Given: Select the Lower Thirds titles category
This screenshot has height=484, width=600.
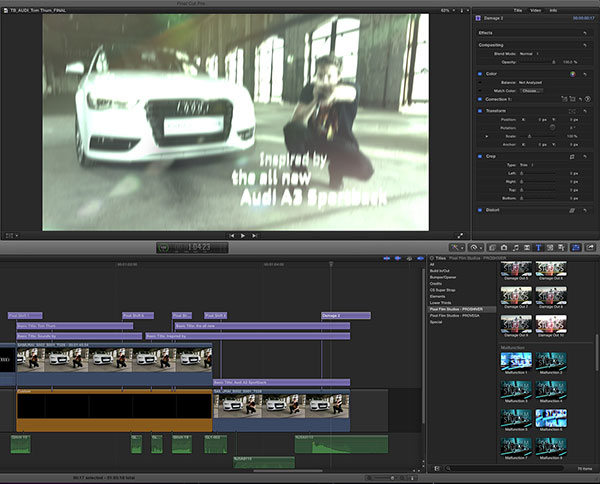Looking at the screenshot, I should 440,303.
